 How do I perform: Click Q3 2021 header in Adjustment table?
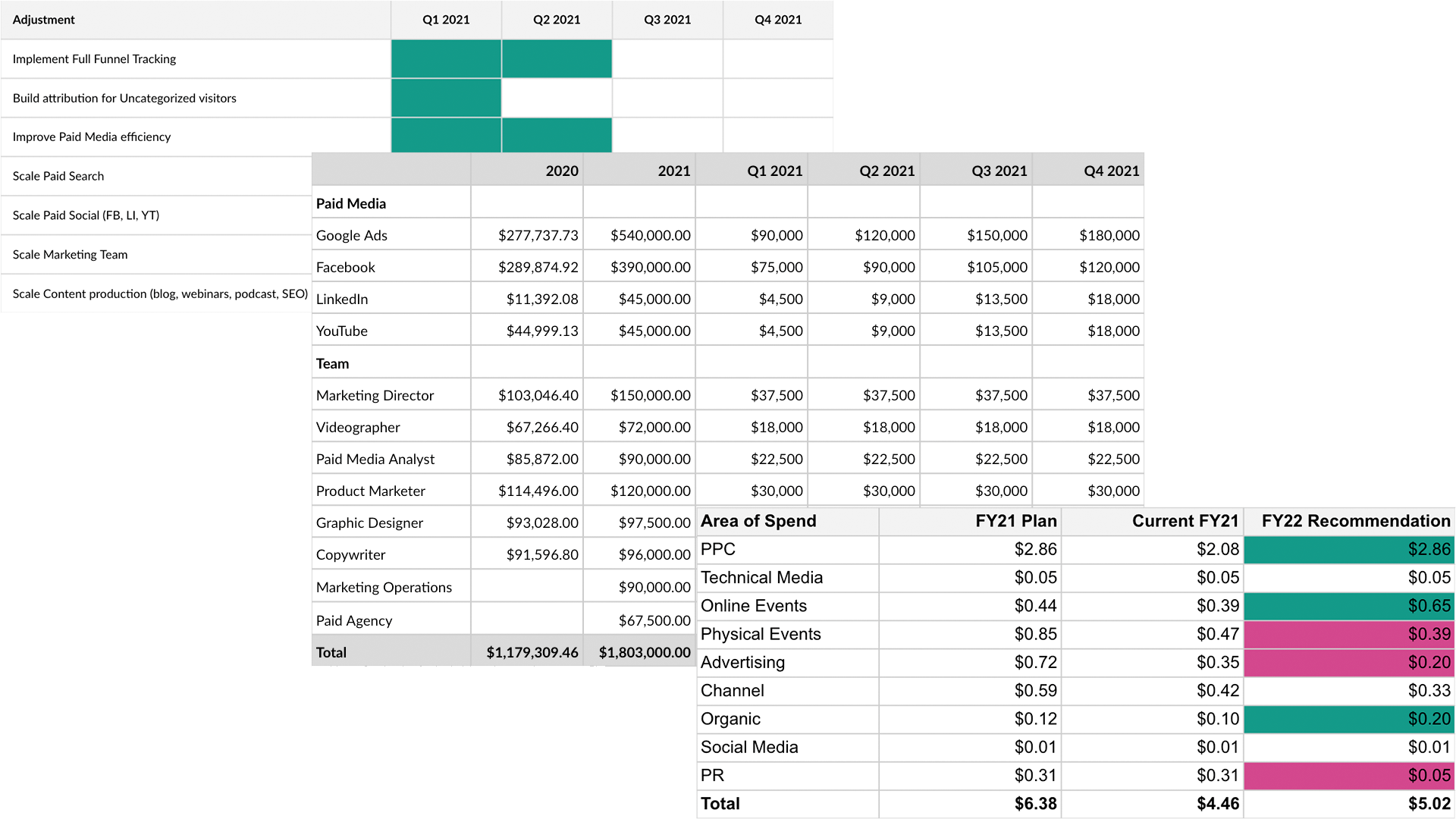[667, 20]
